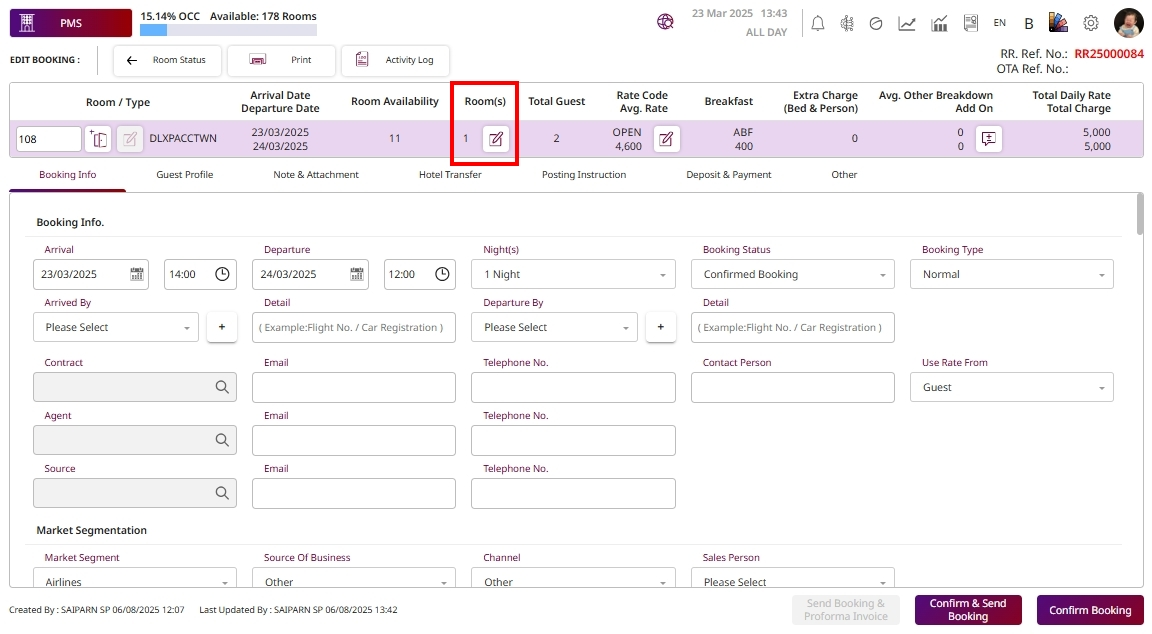
Task: Switch to the Guest Profile tab
Action: click(184, 174)
